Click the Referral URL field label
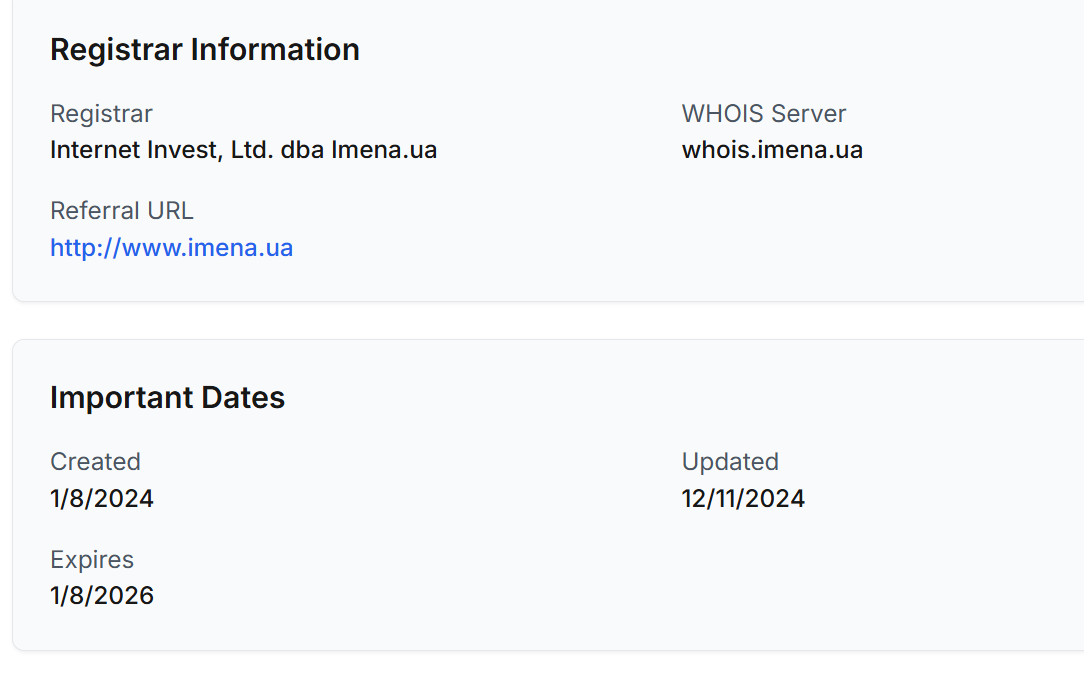 point(121,211)
